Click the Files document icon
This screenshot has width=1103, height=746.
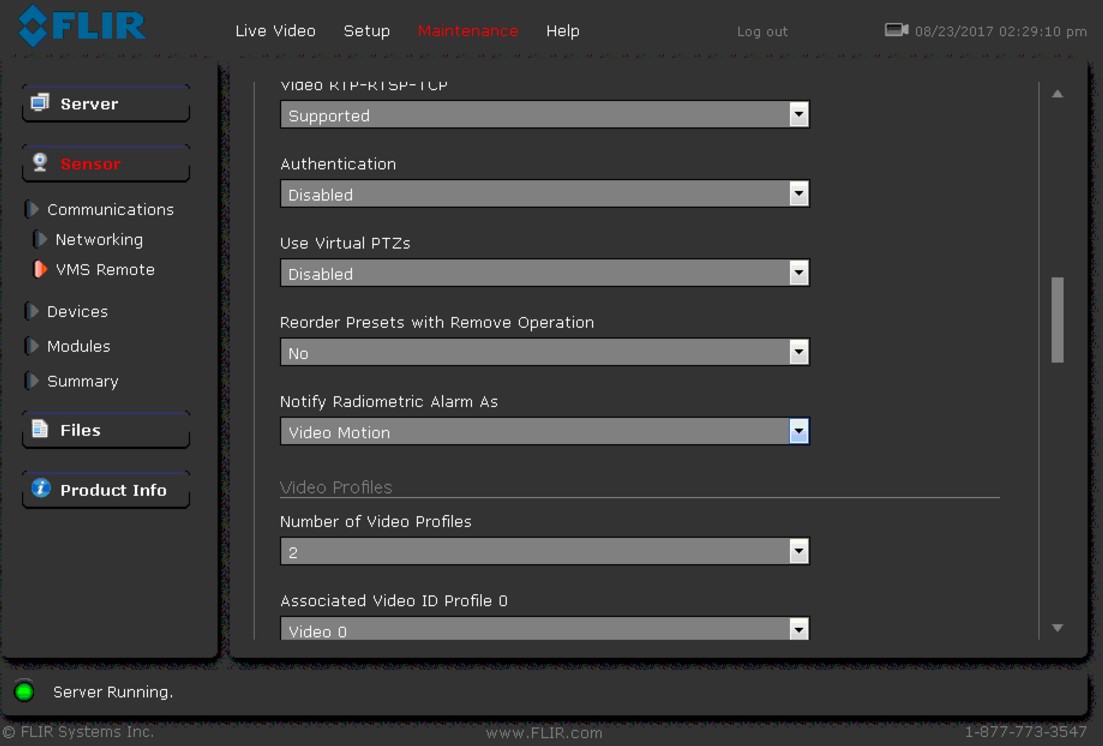coord(40,429)
